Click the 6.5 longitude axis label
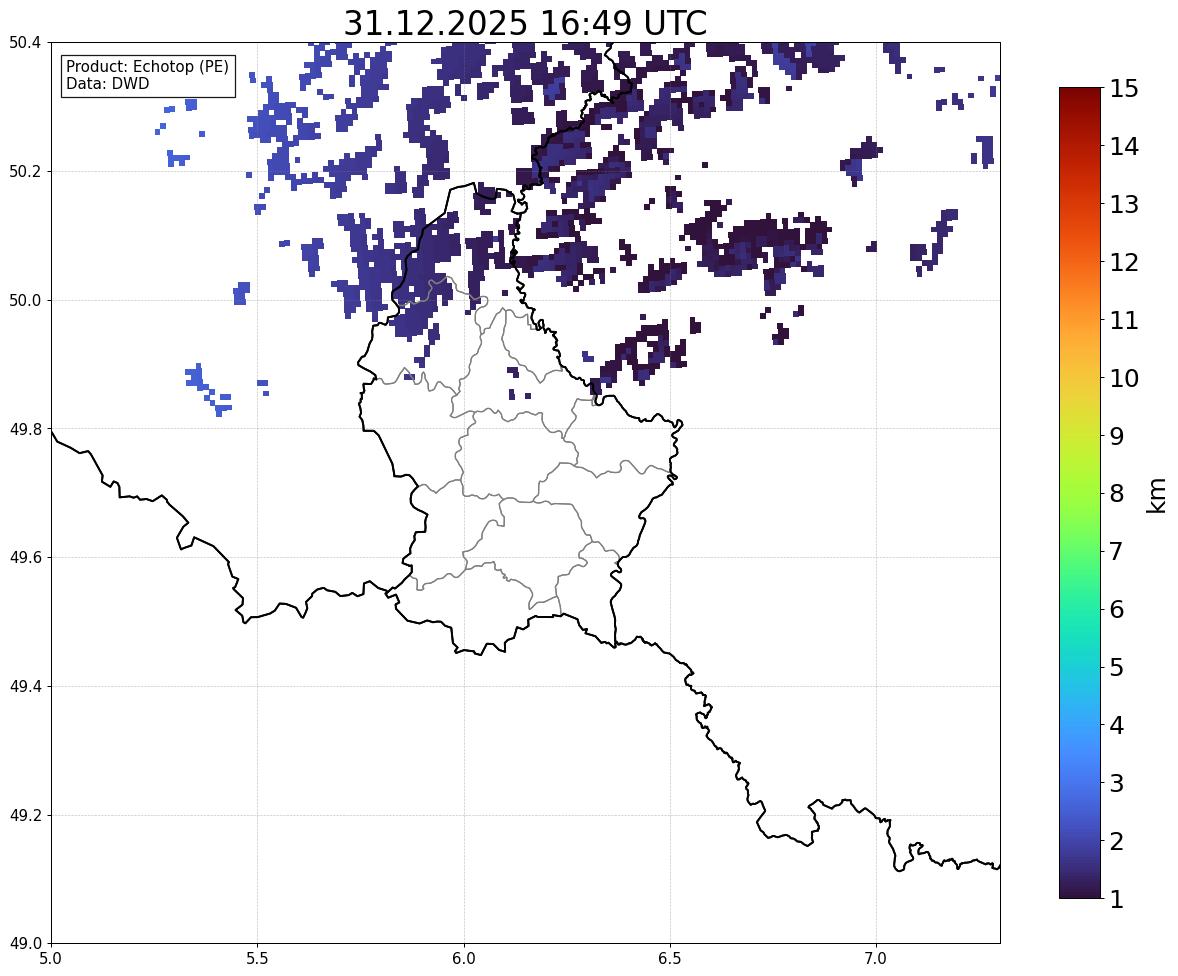The width and height of the screenshot is (1178, 976). coord(669,959)
